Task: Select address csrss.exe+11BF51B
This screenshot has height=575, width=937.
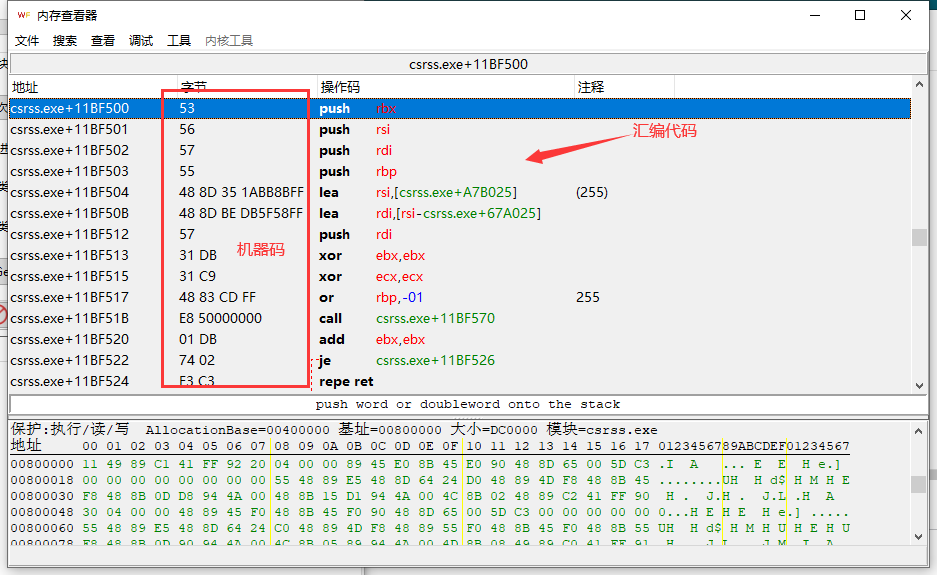Action: click(69, 319)
